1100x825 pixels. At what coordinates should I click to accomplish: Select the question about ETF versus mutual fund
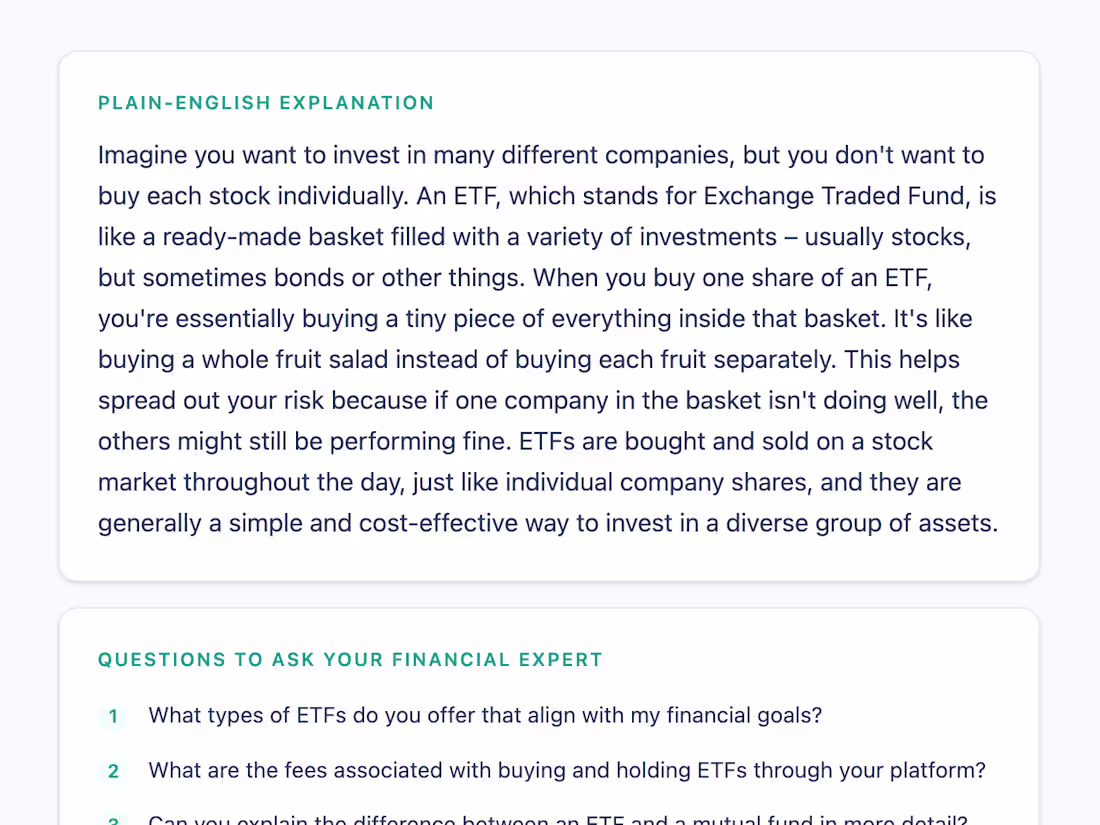pos(558,819)
